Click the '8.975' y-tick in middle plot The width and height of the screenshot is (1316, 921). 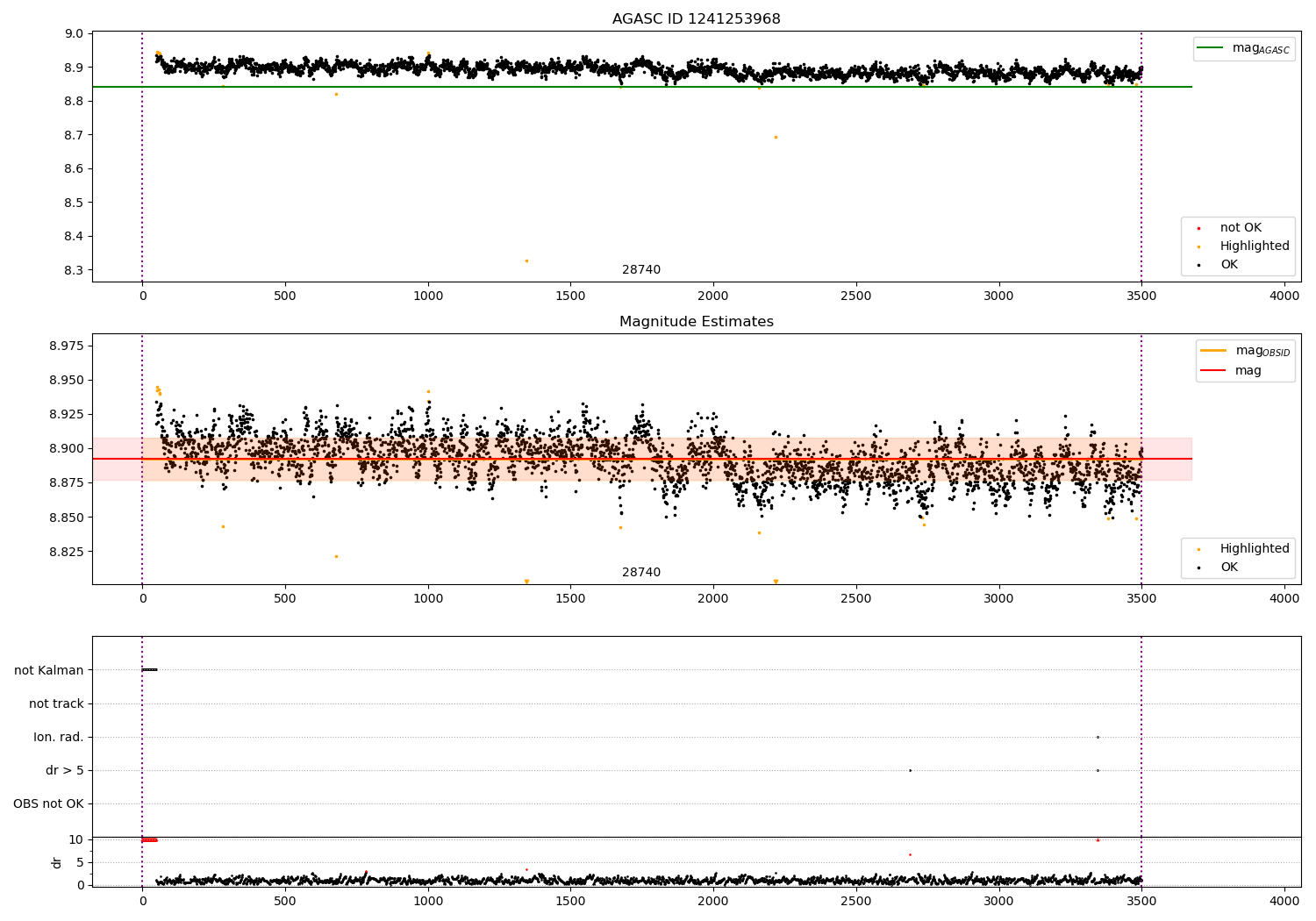tap(67, 346)
